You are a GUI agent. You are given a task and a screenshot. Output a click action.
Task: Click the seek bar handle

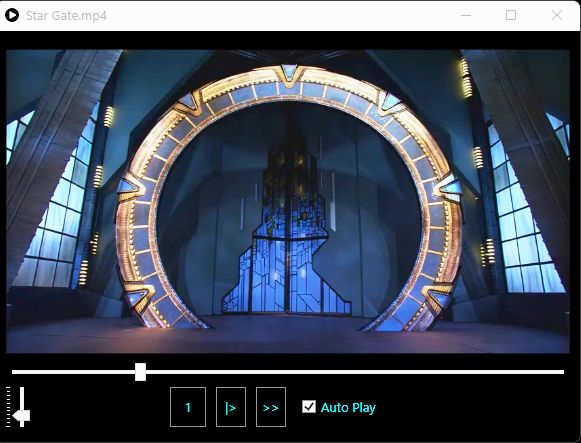coord(140,372)
